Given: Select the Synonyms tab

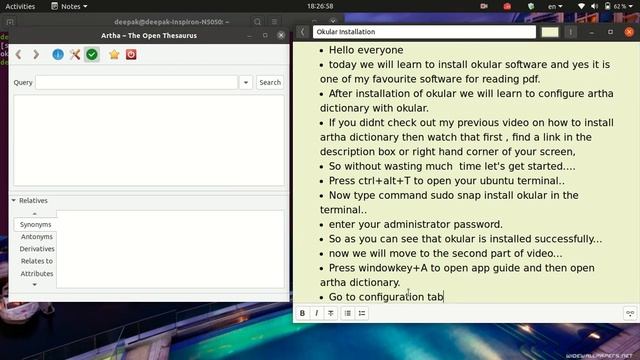Looking at the screenshot, I should 36,224.
